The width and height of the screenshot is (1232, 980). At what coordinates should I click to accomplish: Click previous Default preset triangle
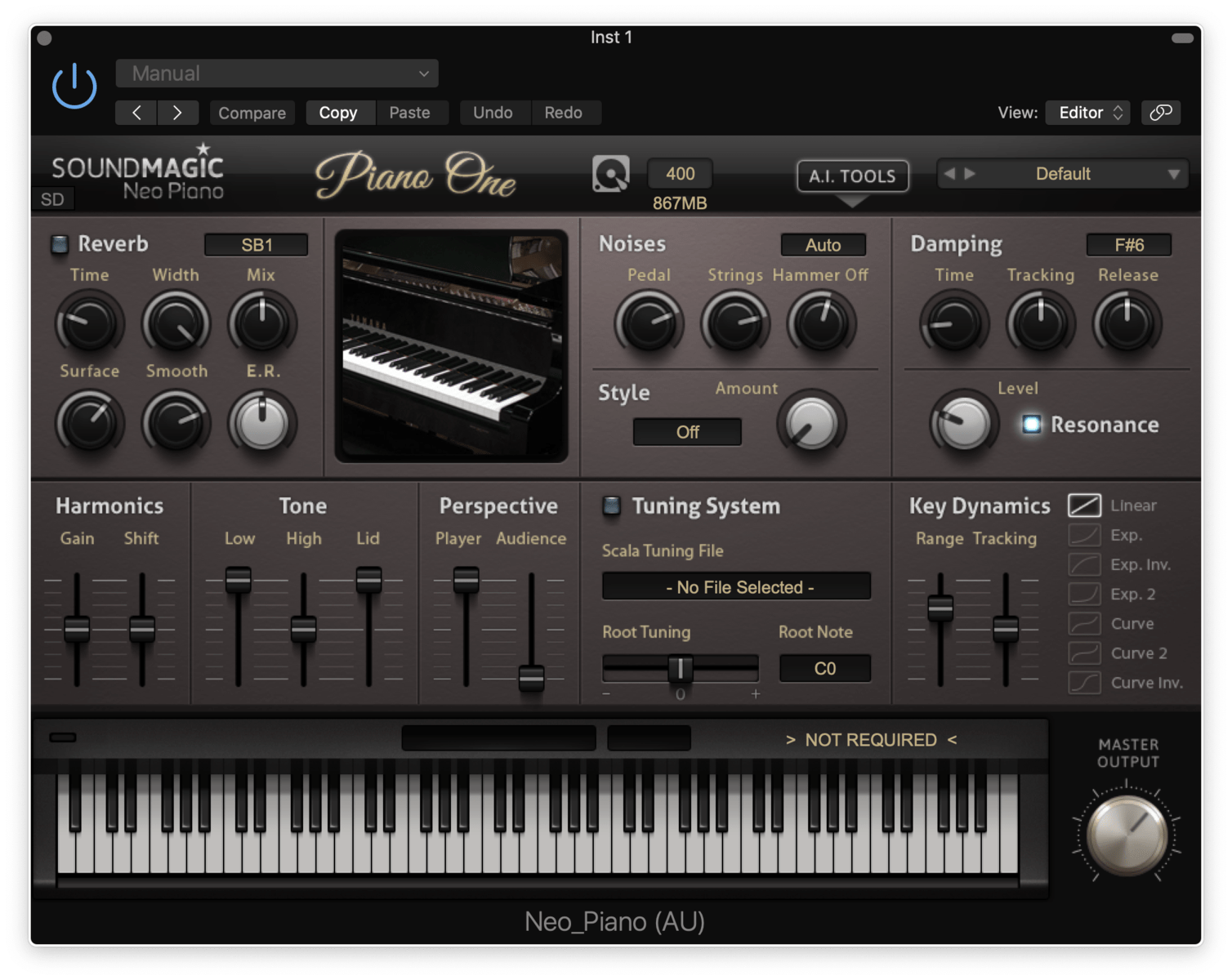coord(949,174)
